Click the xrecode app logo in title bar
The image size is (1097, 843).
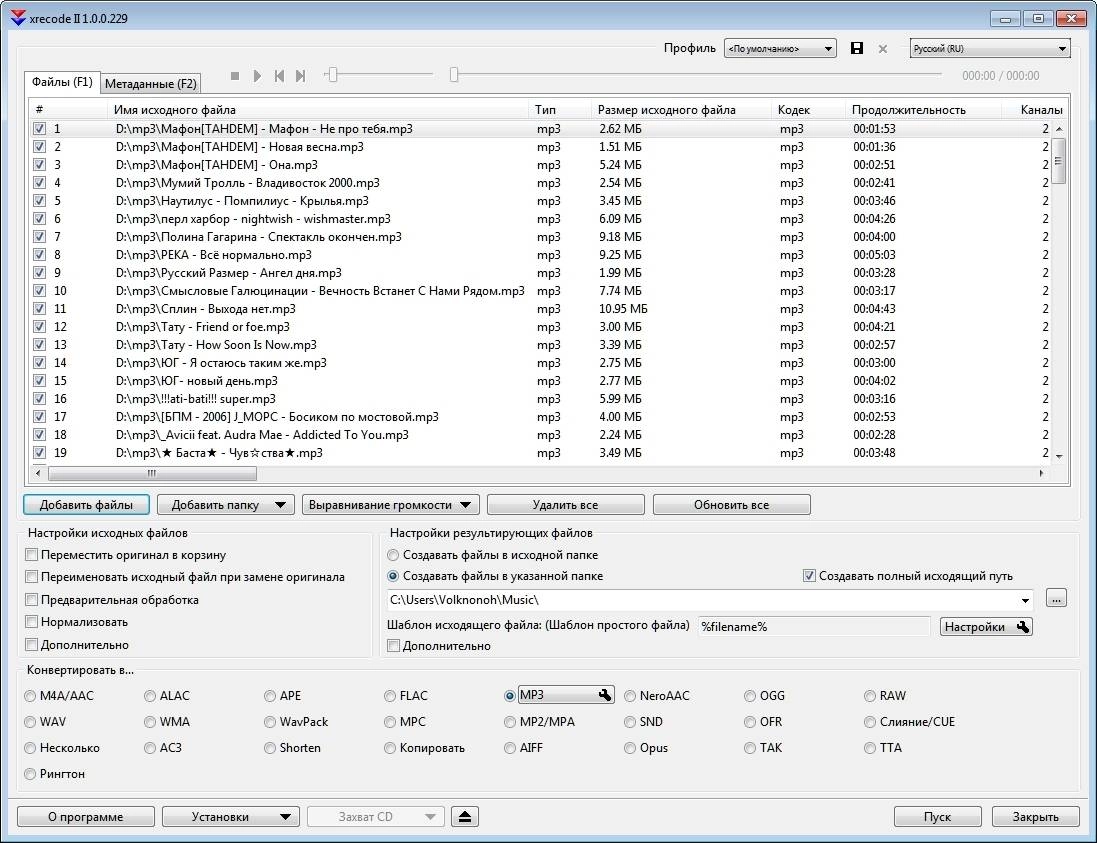coord(18,18)
